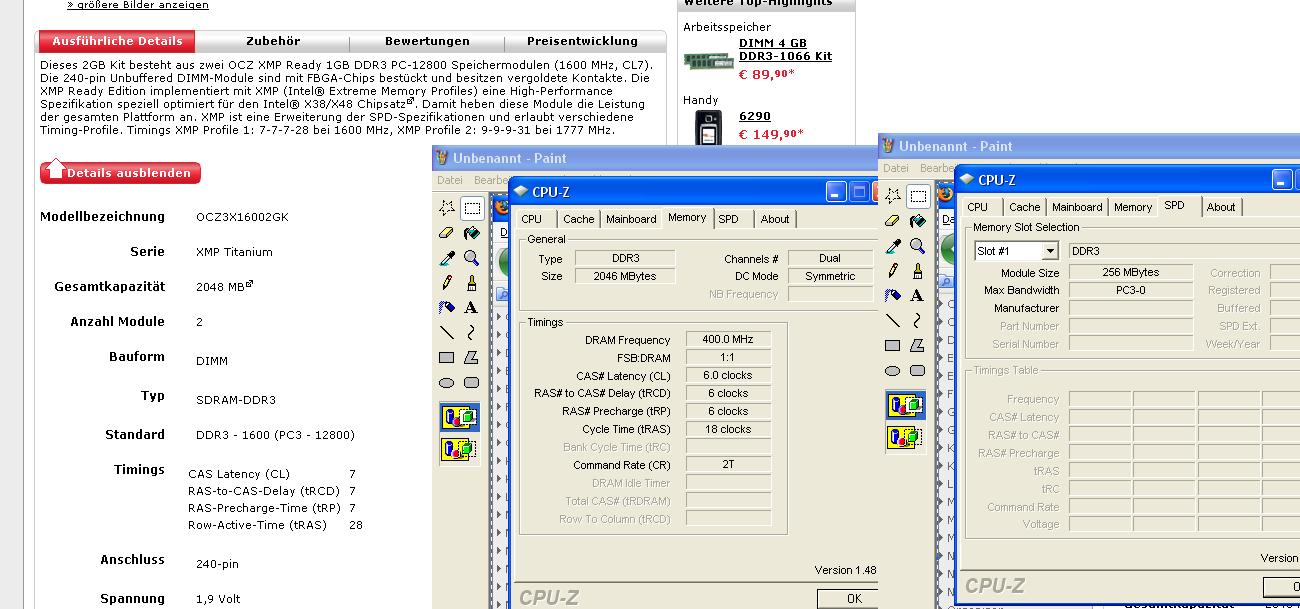Select Rounded Rectangle tool in Paint beside CPU-Z SPD window

[x=917, y=371]
